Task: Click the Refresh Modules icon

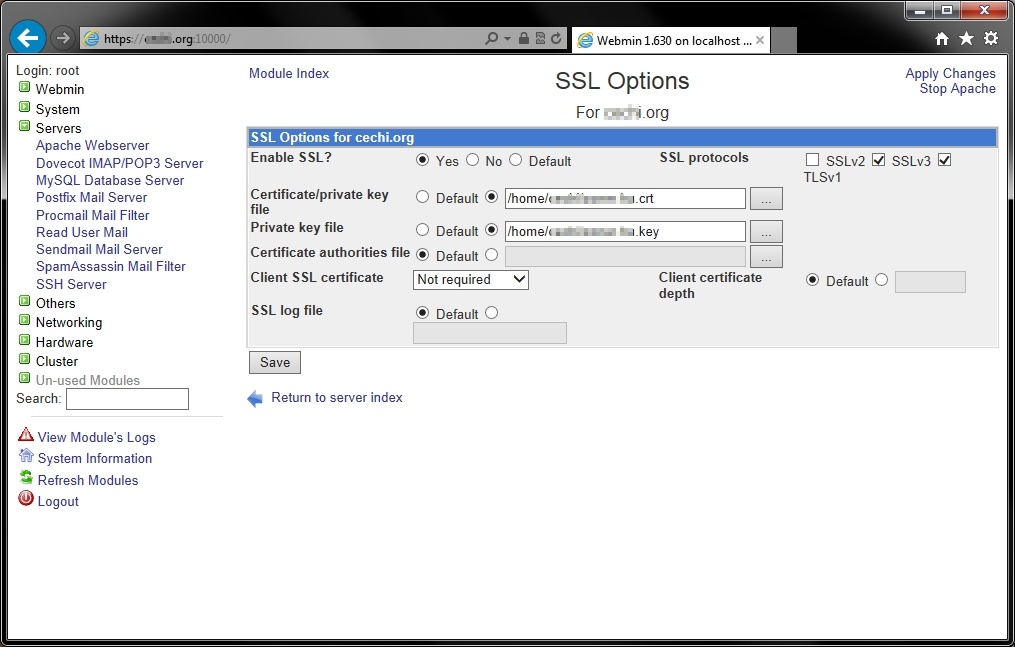Action: 26,479
